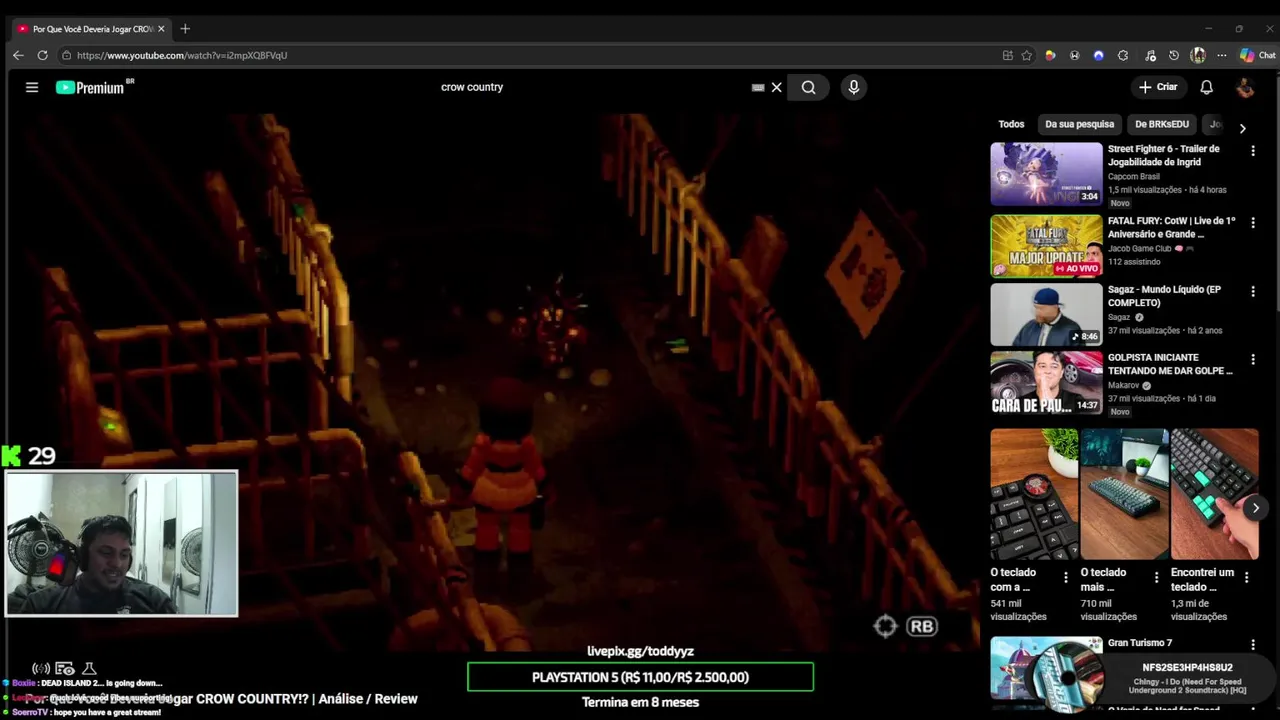
Task: Open YouTube account avatar menu
Action: coord(1245,87)
